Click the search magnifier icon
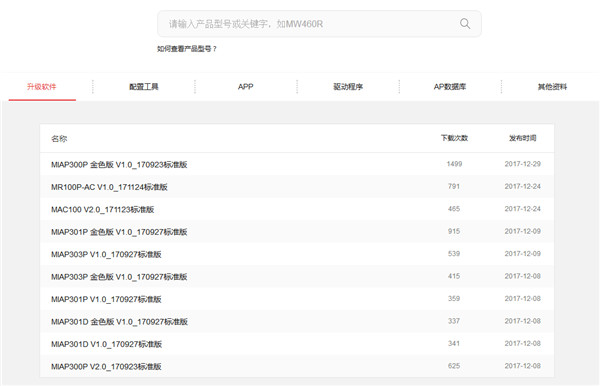Screen dimensions: 600x386 point(465,24)
